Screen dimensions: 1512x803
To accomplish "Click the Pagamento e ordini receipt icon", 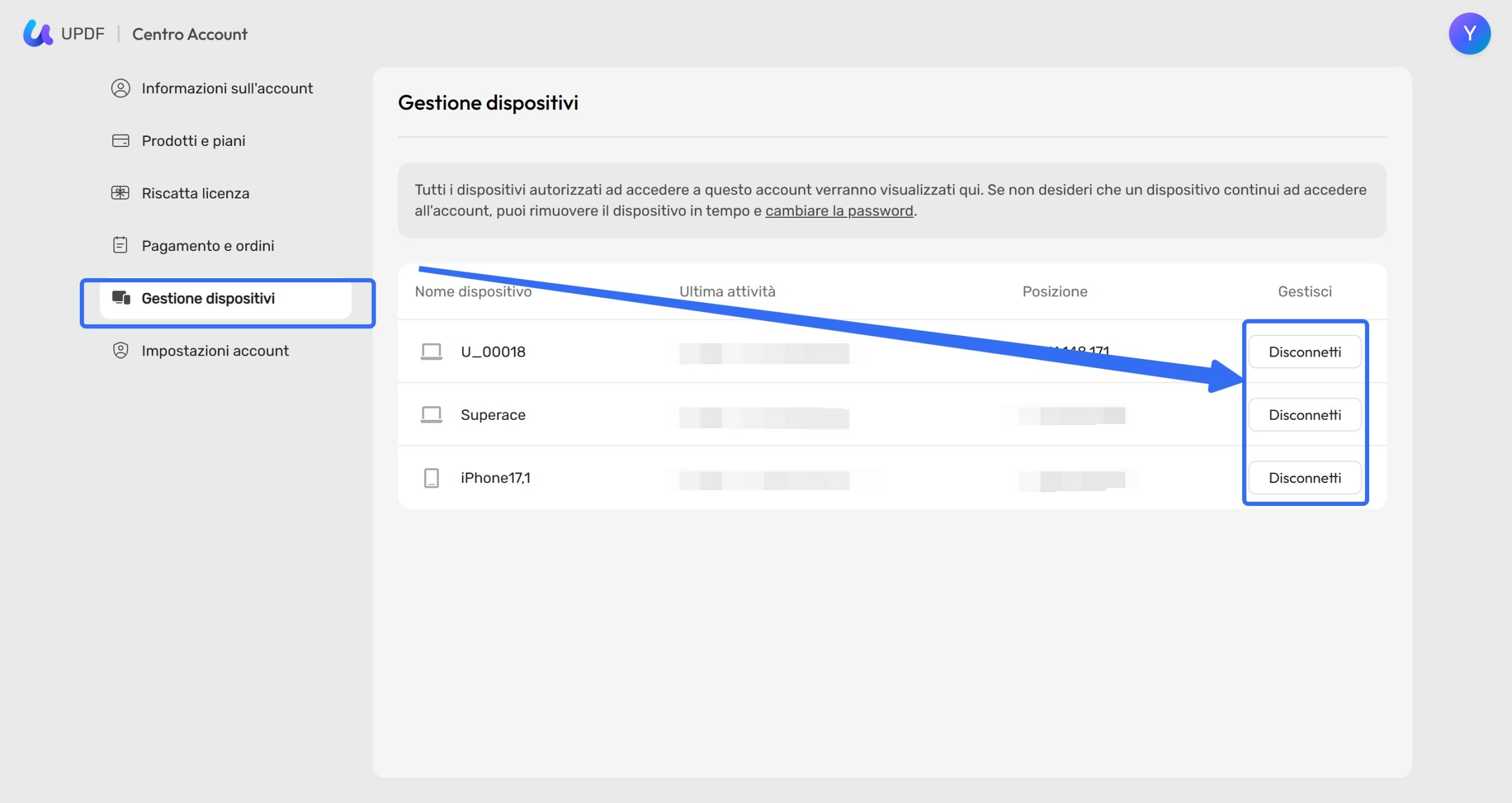I will click(120, 245).
